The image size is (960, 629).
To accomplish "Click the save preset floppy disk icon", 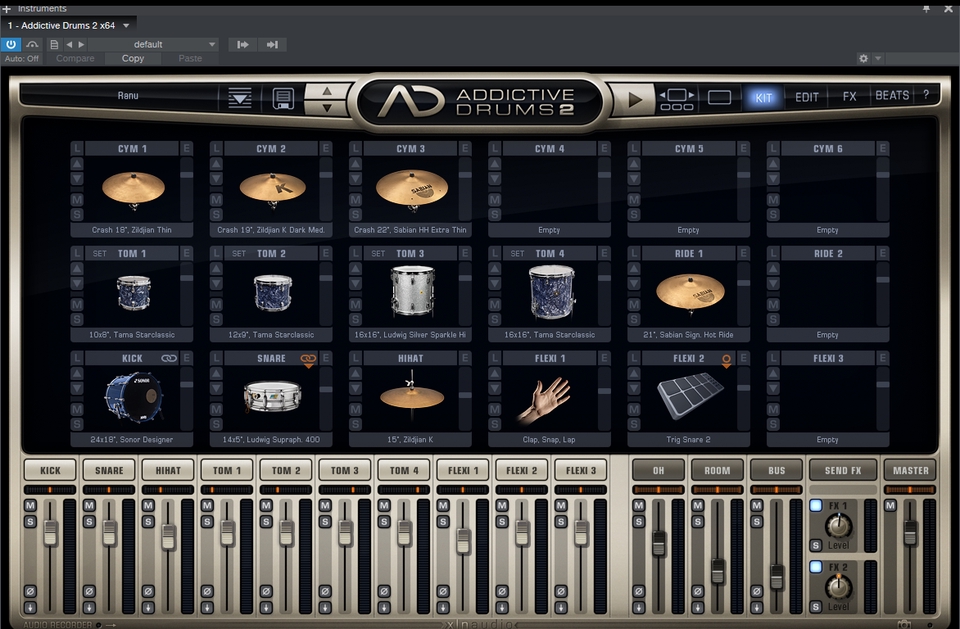I will click(x=283, y=98).
